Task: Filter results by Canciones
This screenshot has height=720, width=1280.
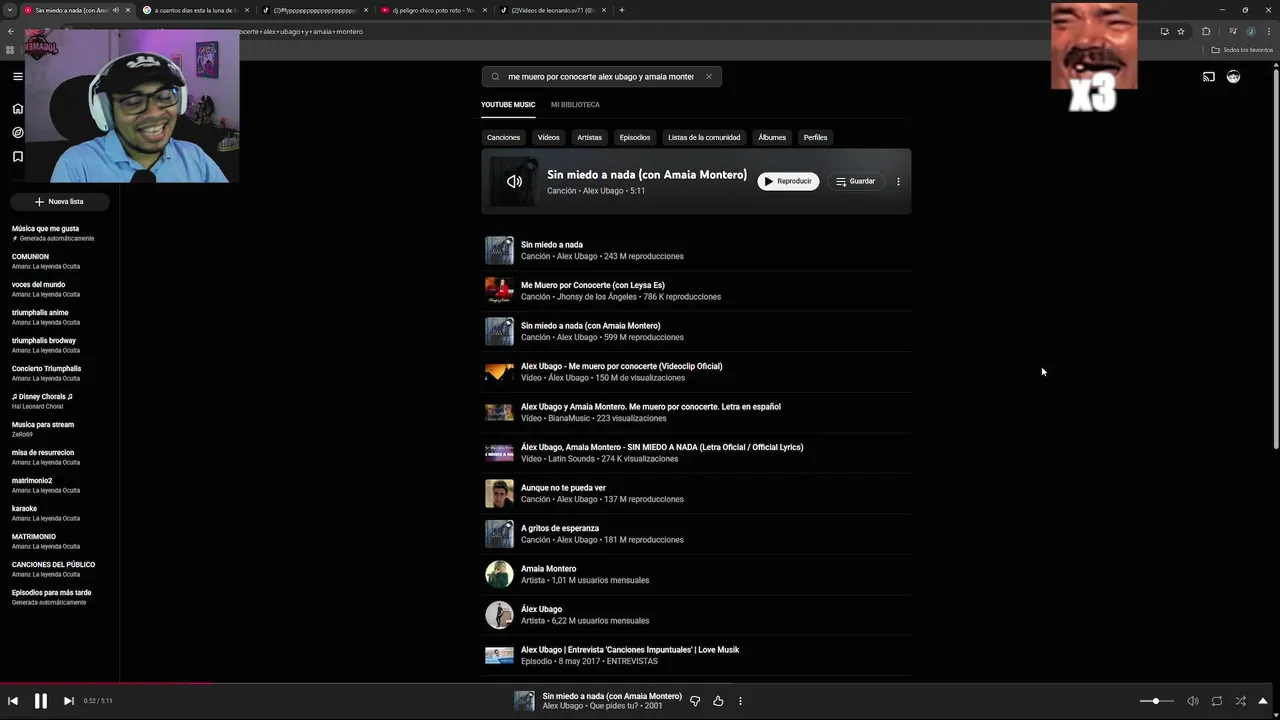Action: pyautogui.click(x=503, y=137)
